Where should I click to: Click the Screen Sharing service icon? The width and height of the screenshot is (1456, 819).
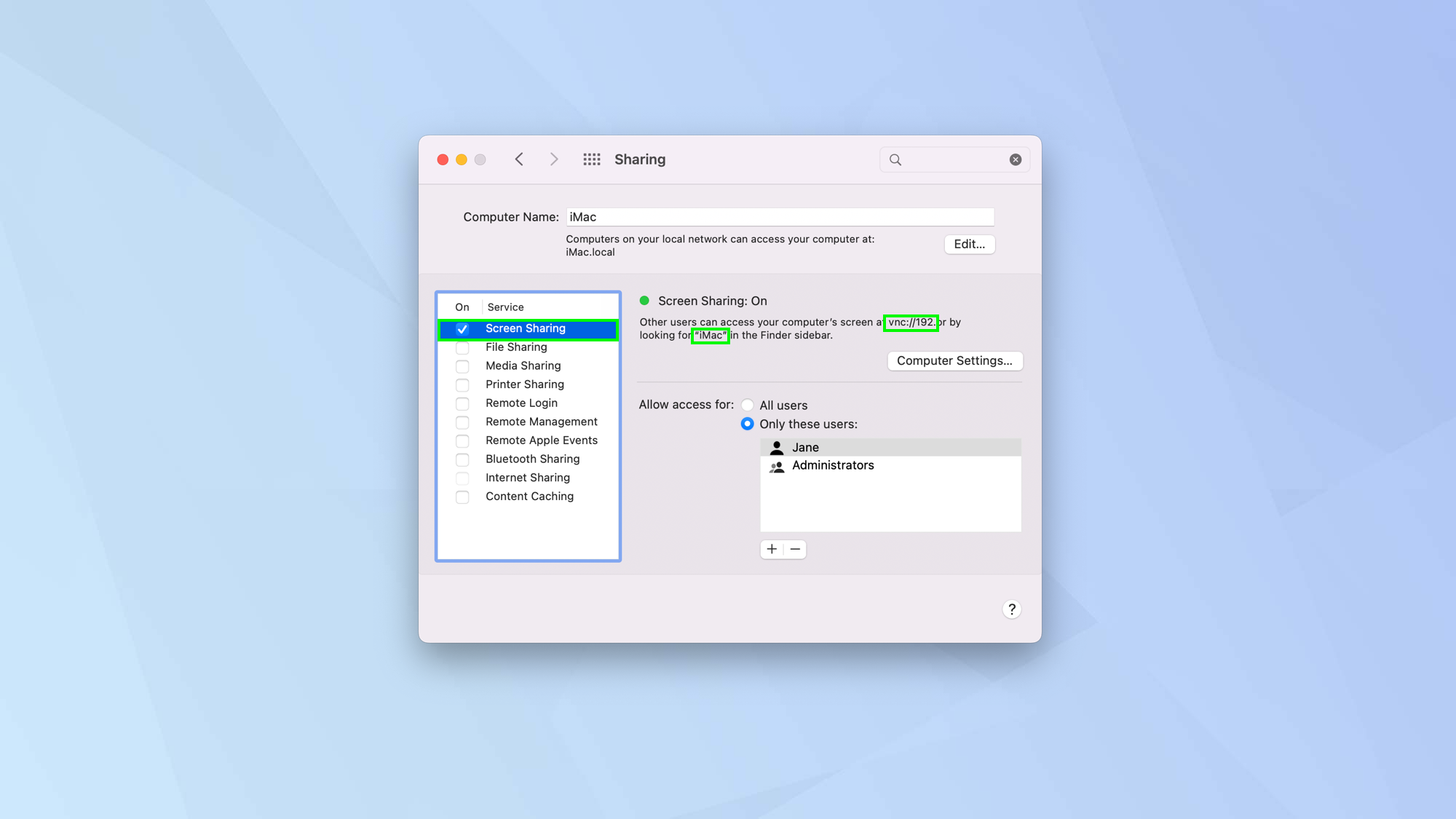[x=461, y=328]
